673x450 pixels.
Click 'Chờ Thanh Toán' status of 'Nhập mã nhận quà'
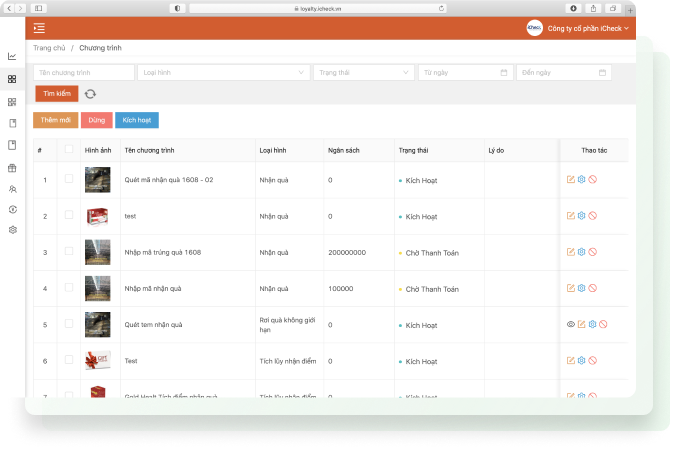point(432,289)
